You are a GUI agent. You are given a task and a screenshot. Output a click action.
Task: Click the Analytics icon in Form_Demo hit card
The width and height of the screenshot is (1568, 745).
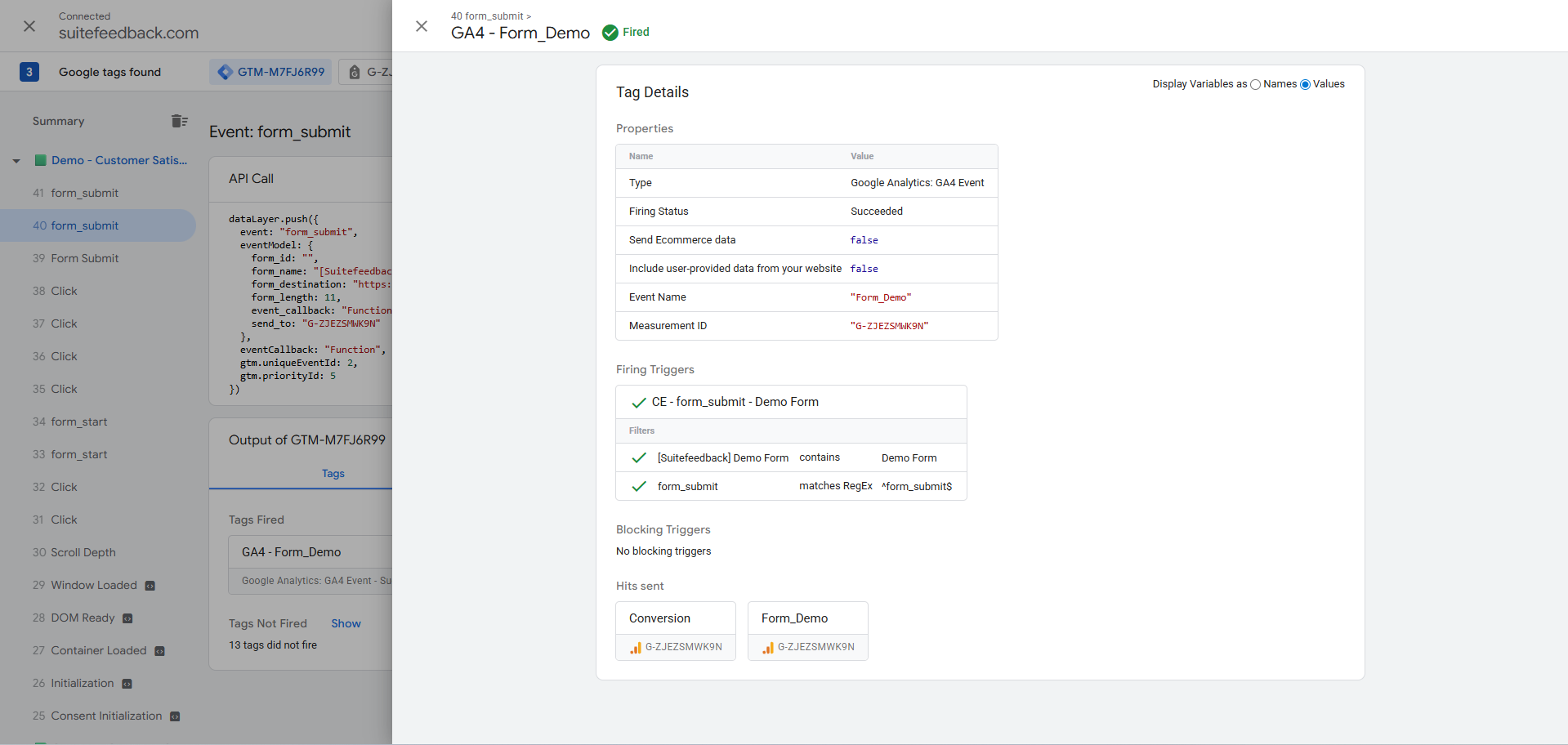click(768, 647)
